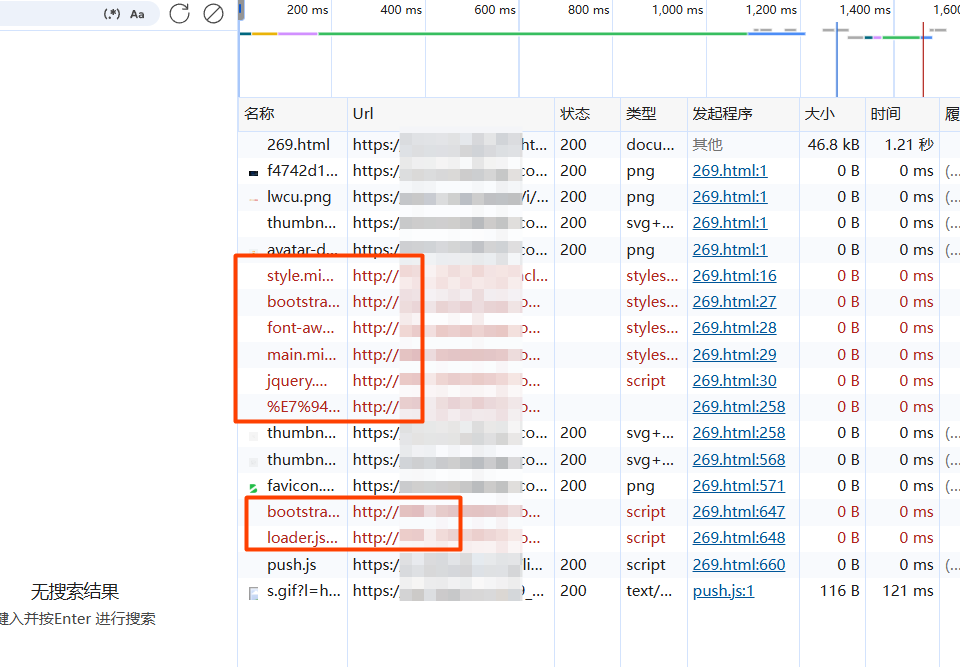This screenshot has width=960, height=667.
Task: Open the 269.html:16 initiator link
Action: click(x=734, y=276)
